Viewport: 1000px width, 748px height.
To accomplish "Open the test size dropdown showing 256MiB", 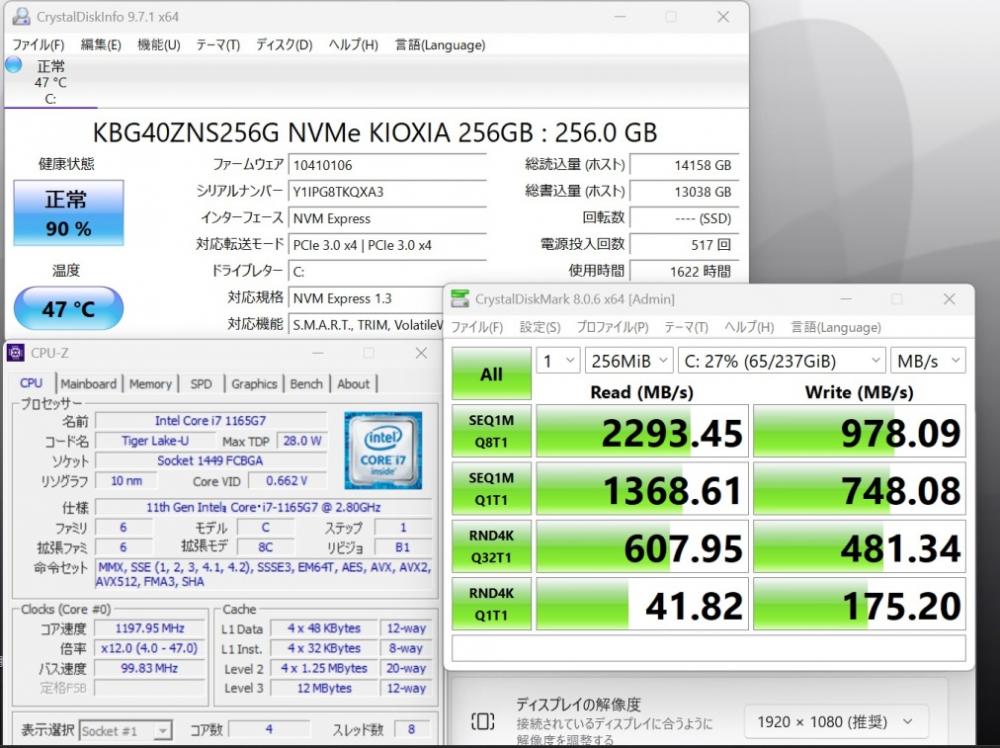I will [629, 361].
